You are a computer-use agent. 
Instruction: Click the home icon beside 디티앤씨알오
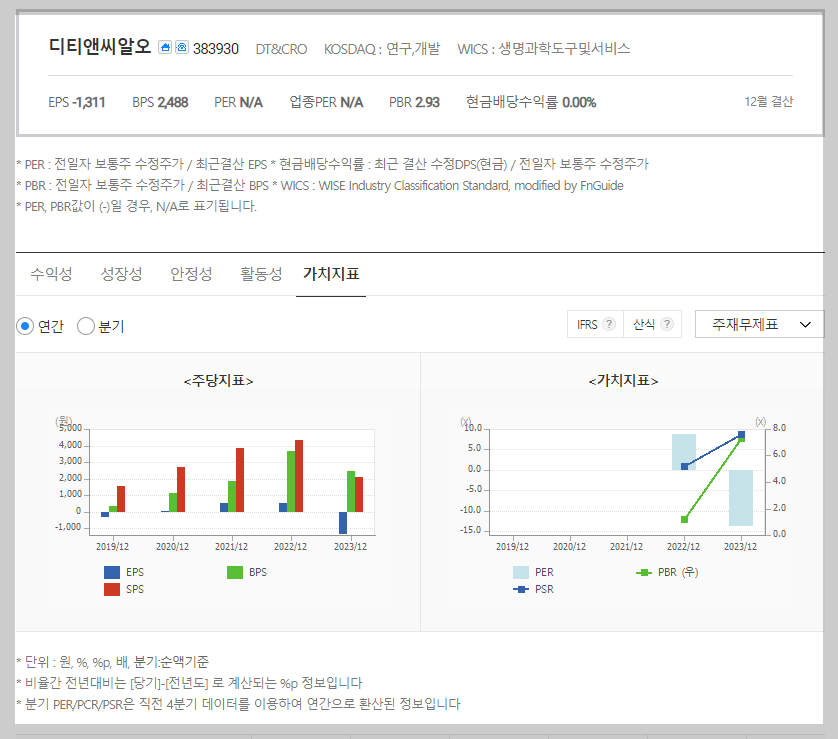[x=166, y=47]
